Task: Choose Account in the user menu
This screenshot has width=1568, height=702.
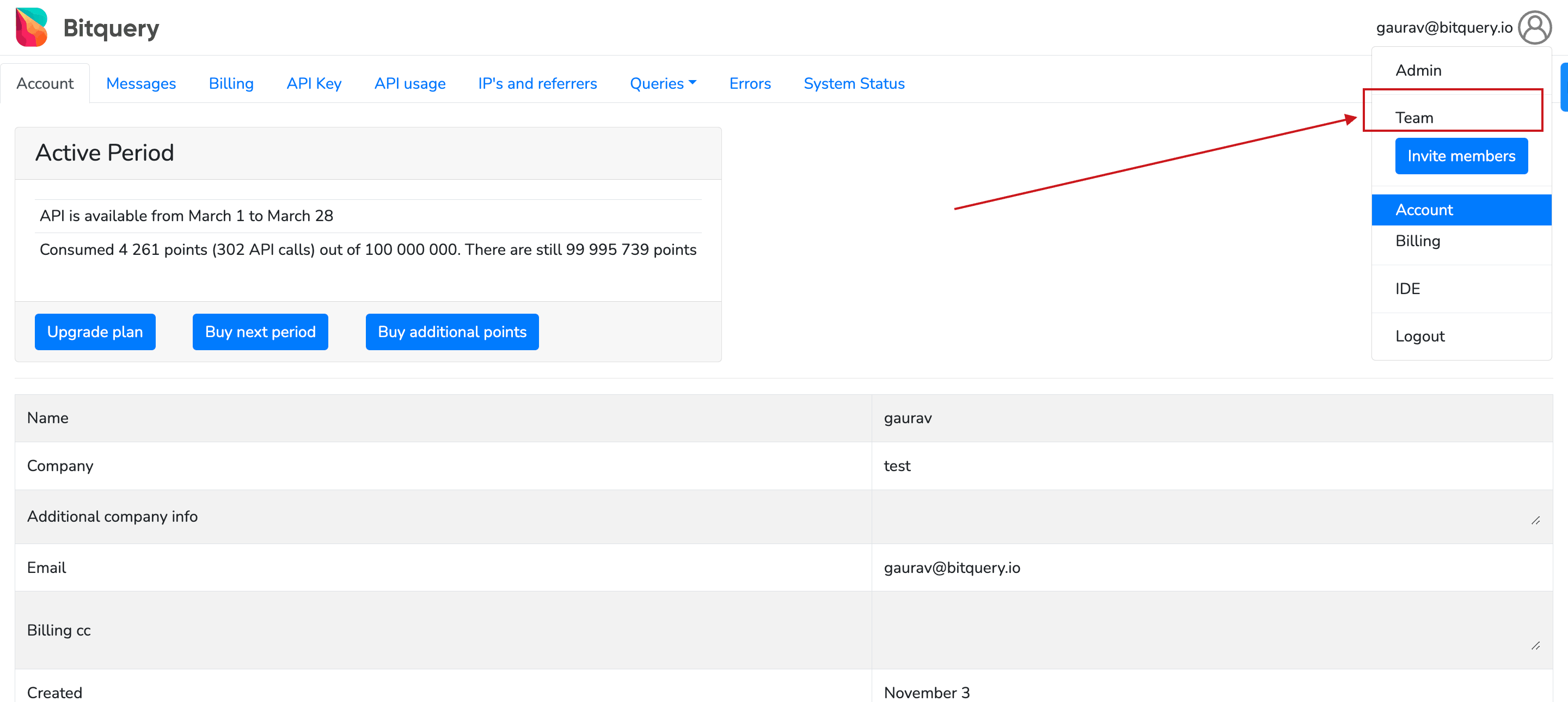Action: [x=1461, y=210]
